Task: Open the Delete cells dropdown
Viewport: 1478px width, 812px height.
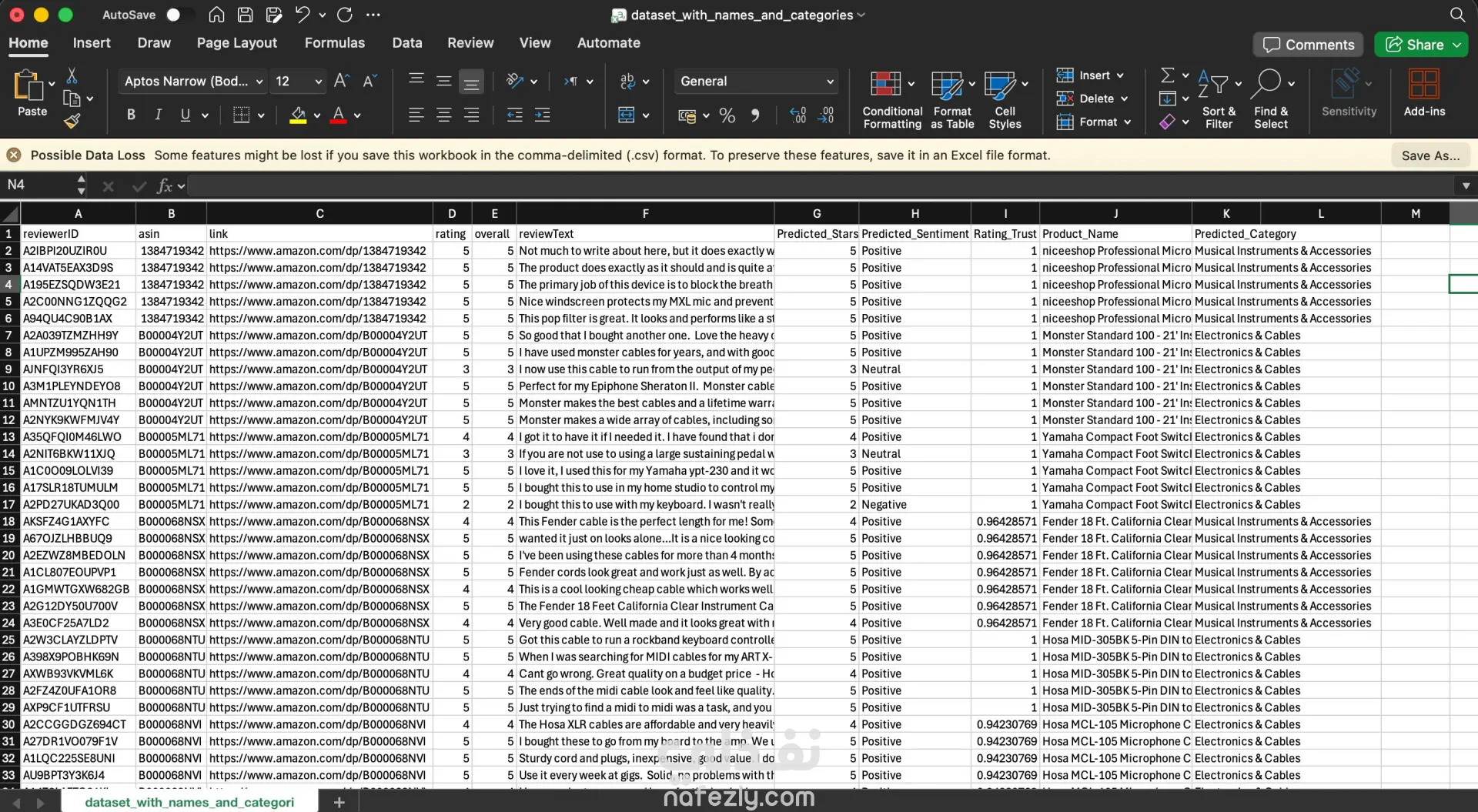Action: click(1092, 99)
